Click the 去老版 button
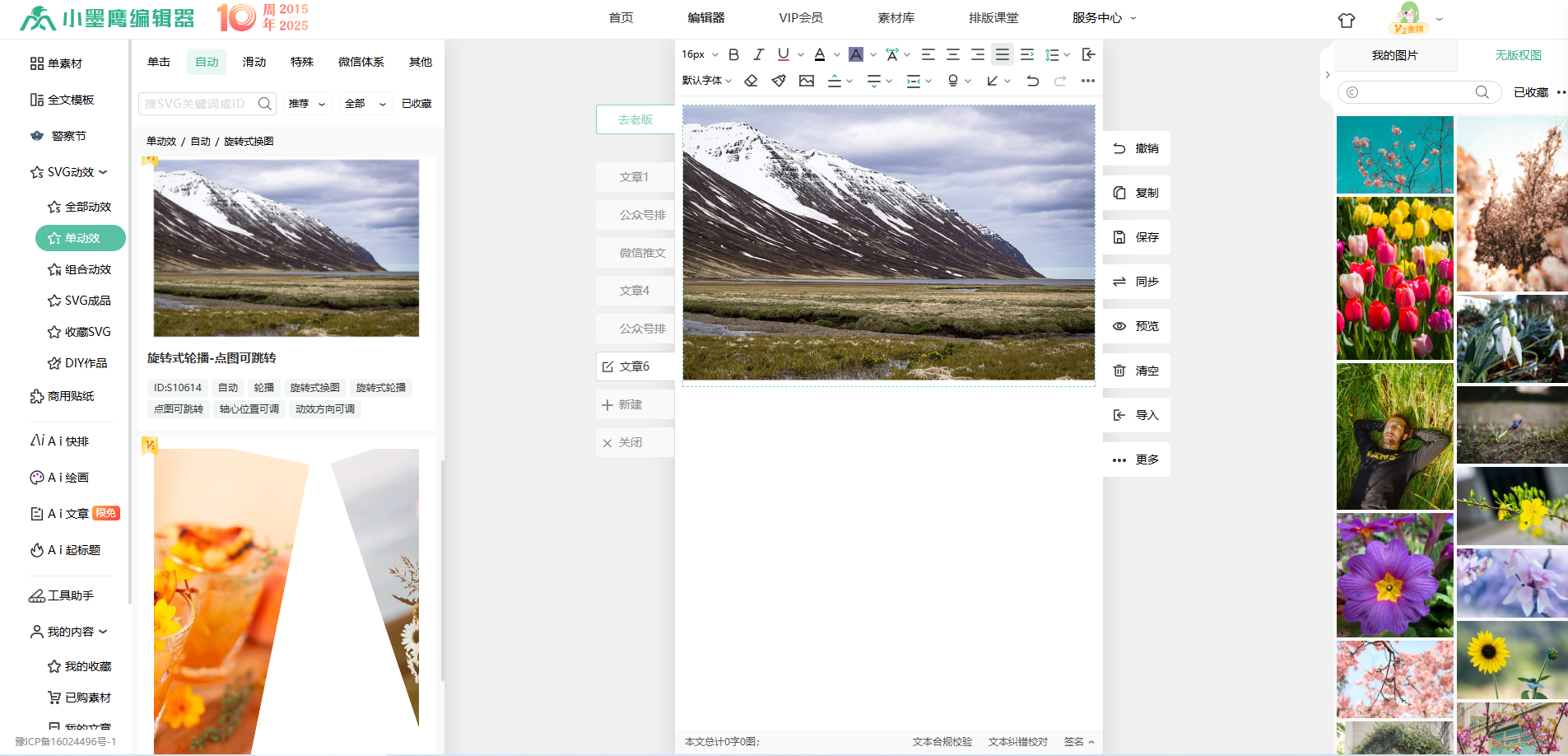The height and width of the screenshot is (756, 1568). [x=635, y=119]
